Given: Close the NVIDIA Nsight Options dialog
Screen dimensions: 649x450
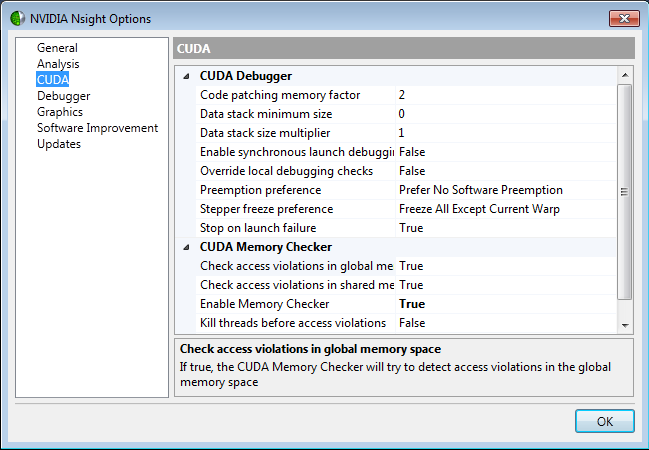Looking at the screenshot, I should coord(621,18).
